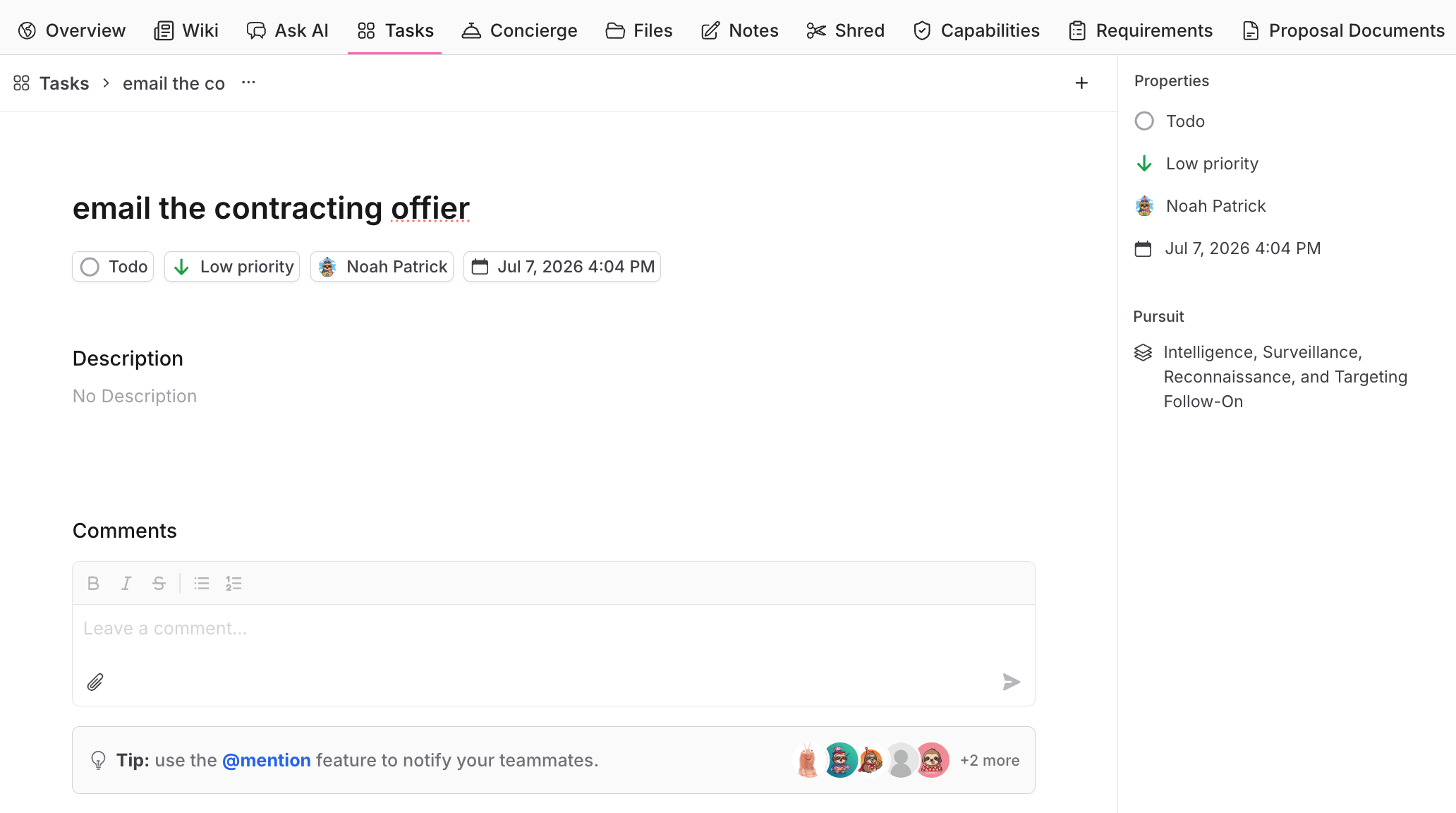1456x813 pixels.
Task: Click the No Description placeholder
Action: tap(135, 396)
